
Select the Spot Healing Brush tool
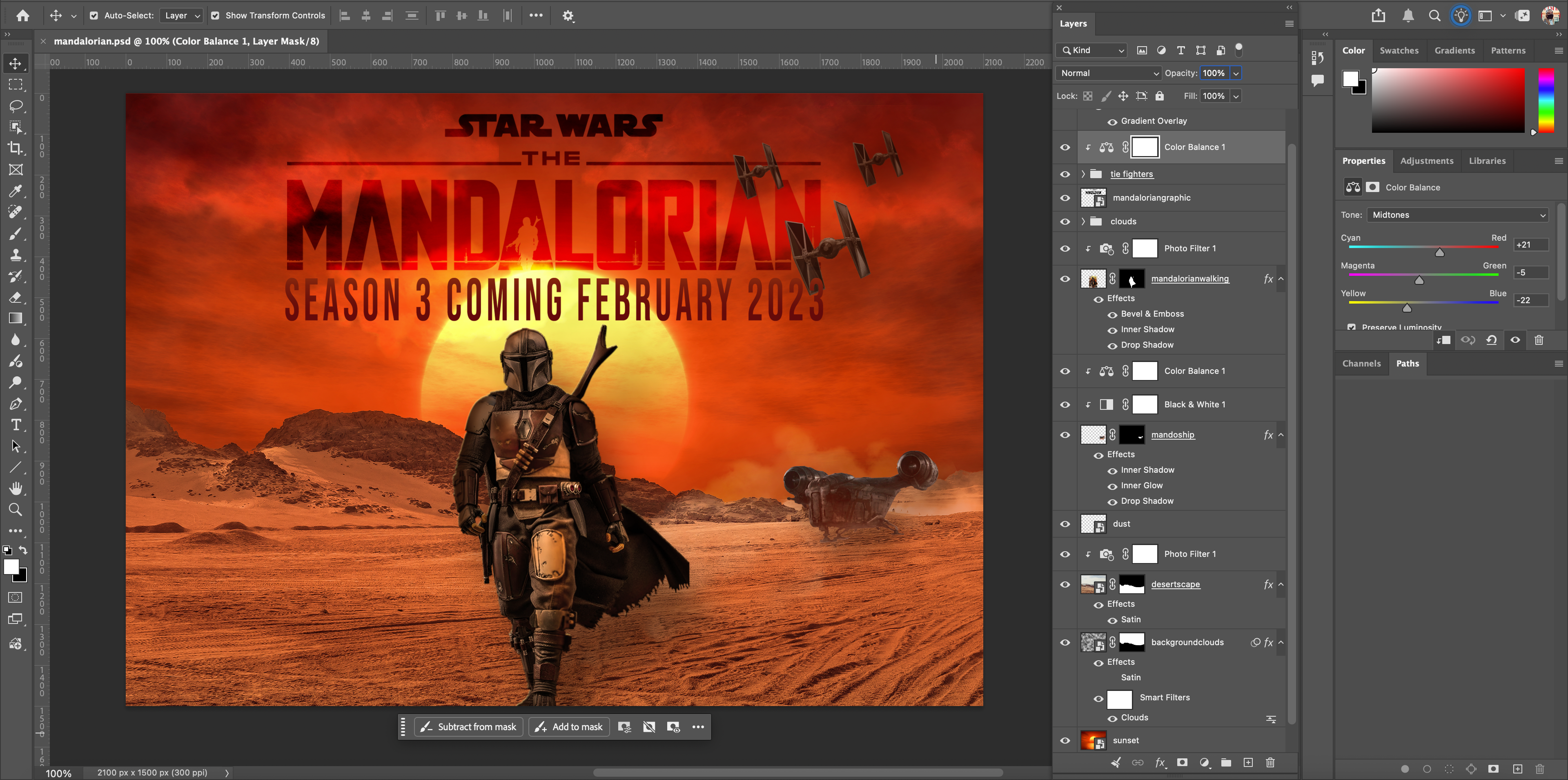[x=16, y=212]
